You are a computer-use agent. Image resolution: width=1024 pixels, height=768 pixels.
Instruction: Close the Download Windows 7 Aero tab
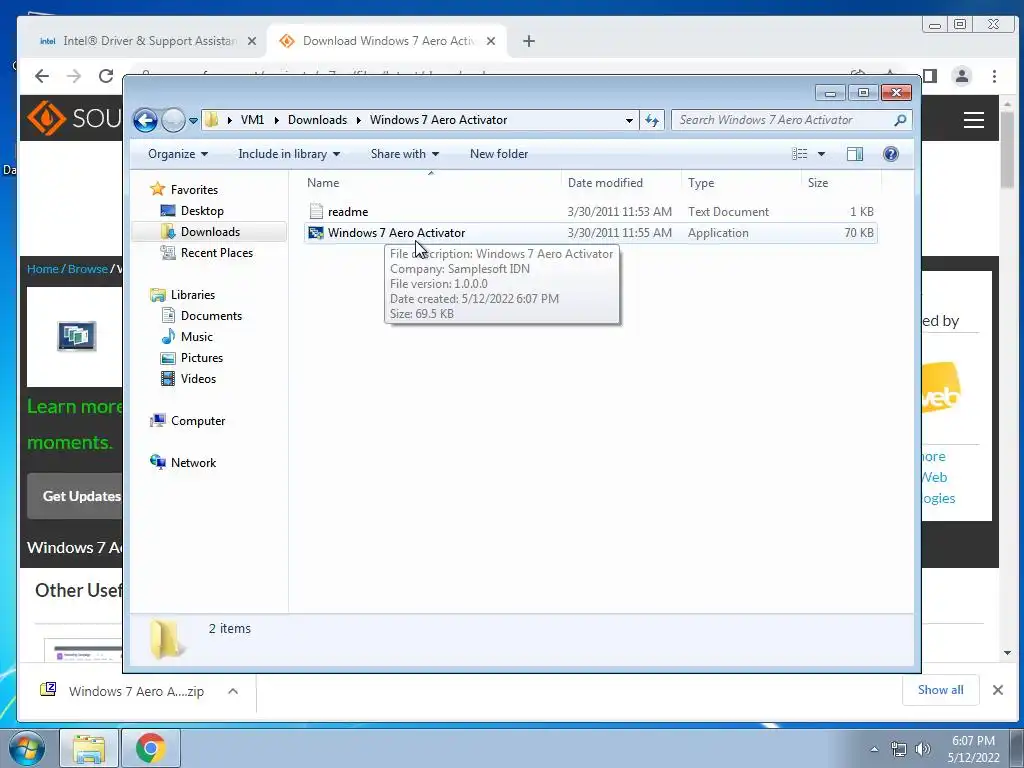pyautogui.click(x=491, y=41)
